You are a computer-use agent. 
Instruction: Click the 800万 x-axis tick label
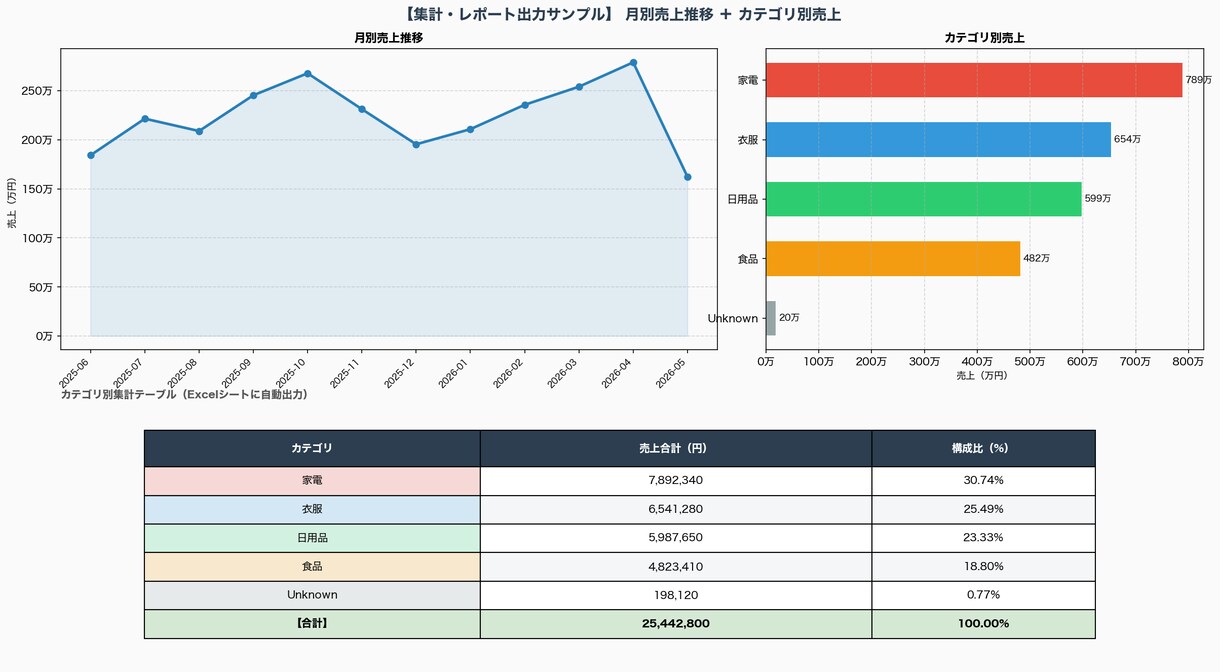pos(1187,361)
